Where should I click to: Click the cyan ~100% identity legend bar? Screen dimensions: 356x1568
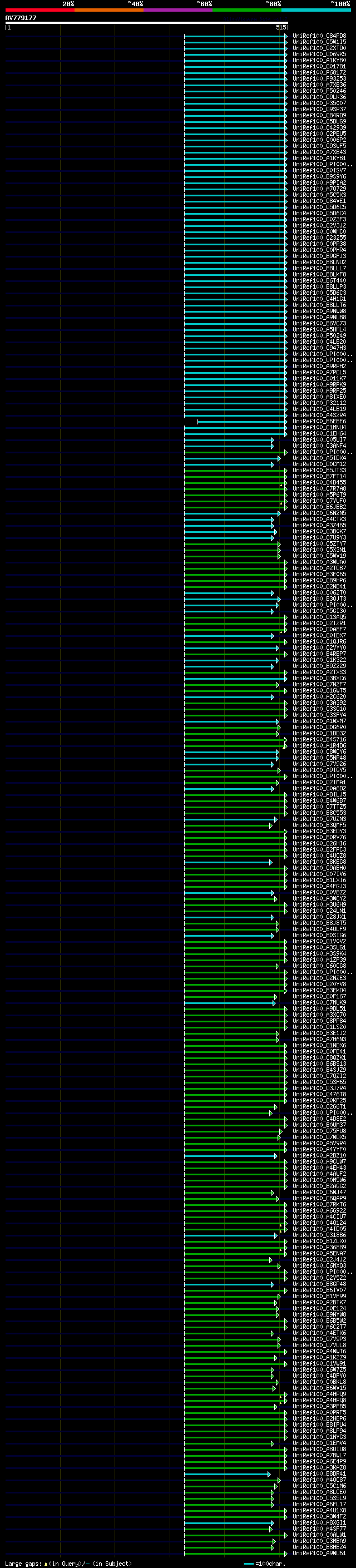316,10
